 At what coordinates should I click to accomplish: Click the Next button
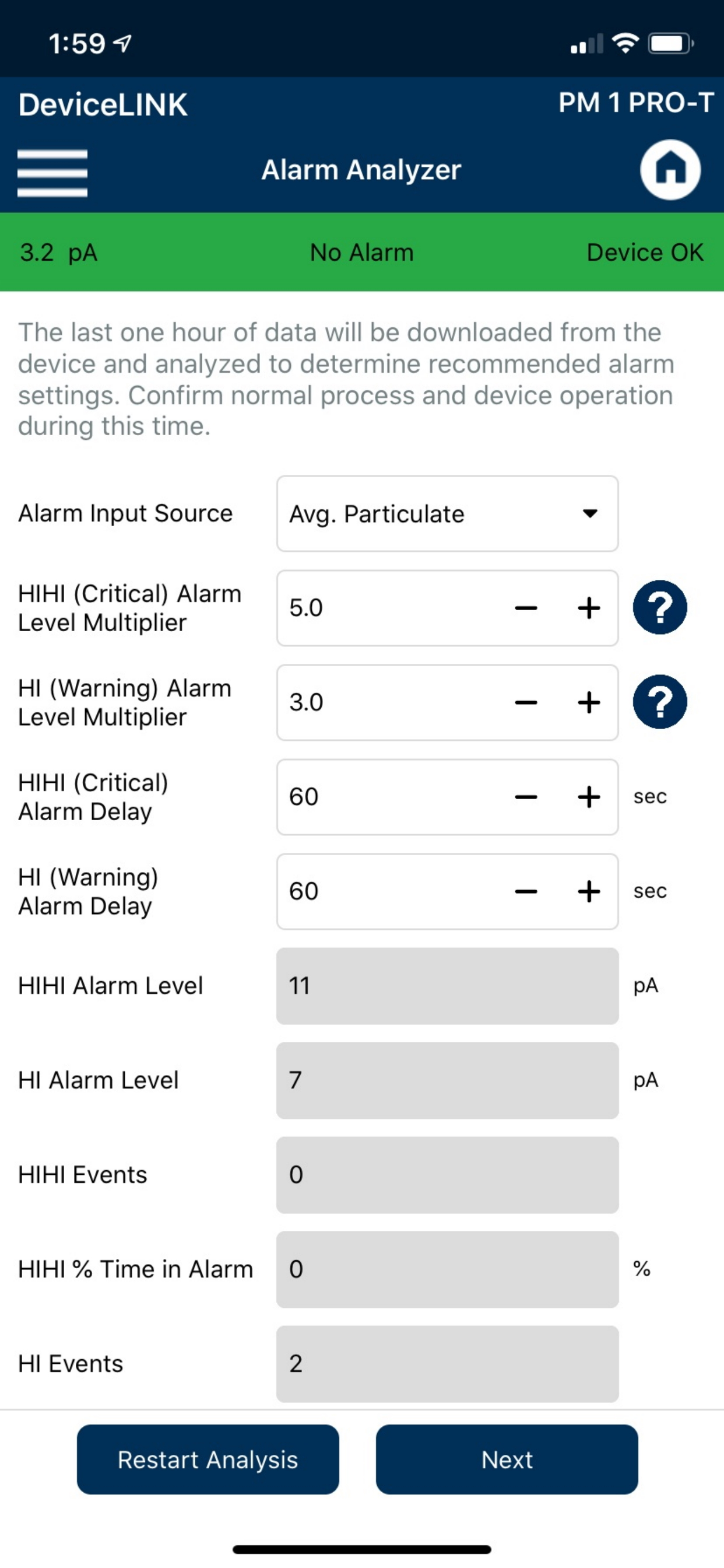507,1459
